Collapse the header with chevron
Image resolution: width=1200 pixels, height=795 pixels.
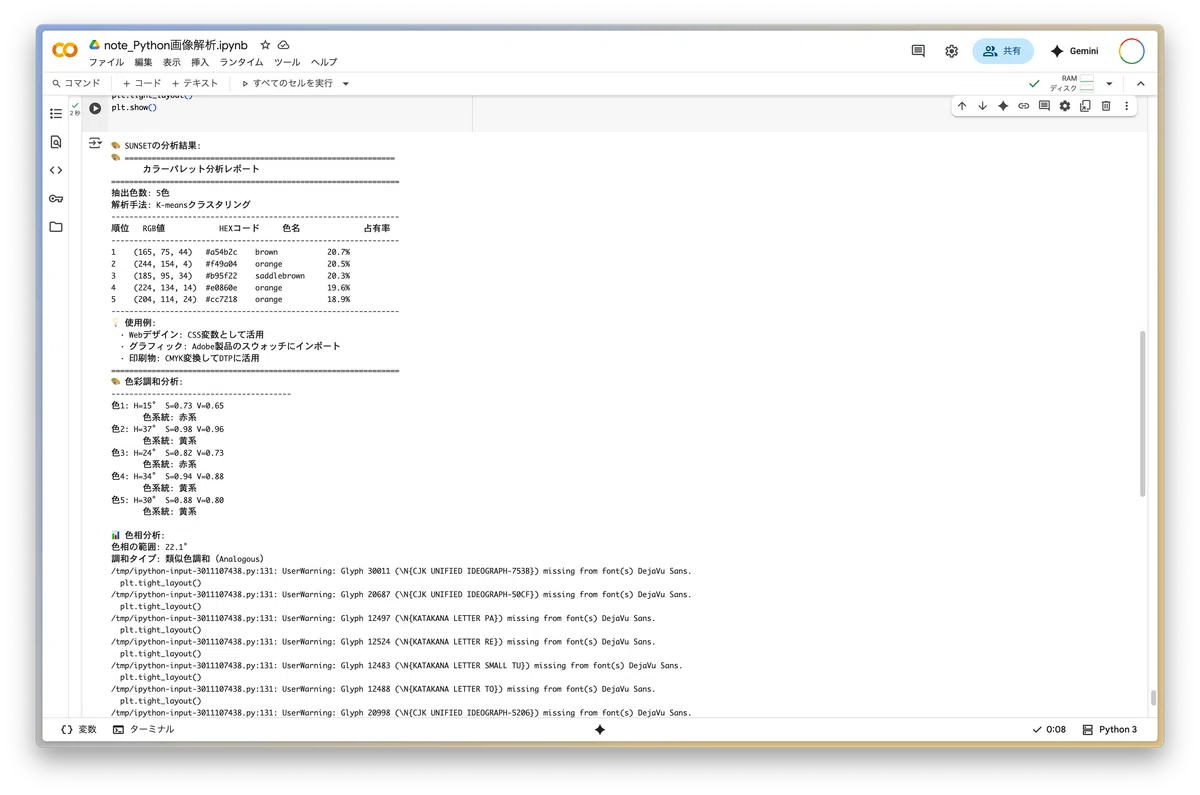[1139, 83]
